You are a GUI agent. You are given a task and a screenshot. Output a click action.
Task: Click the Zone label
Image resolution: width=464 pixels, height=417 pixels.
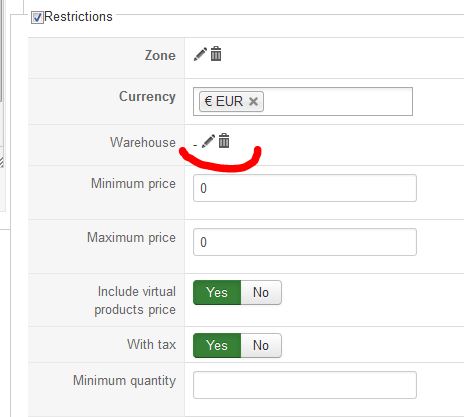pos(160,55)
